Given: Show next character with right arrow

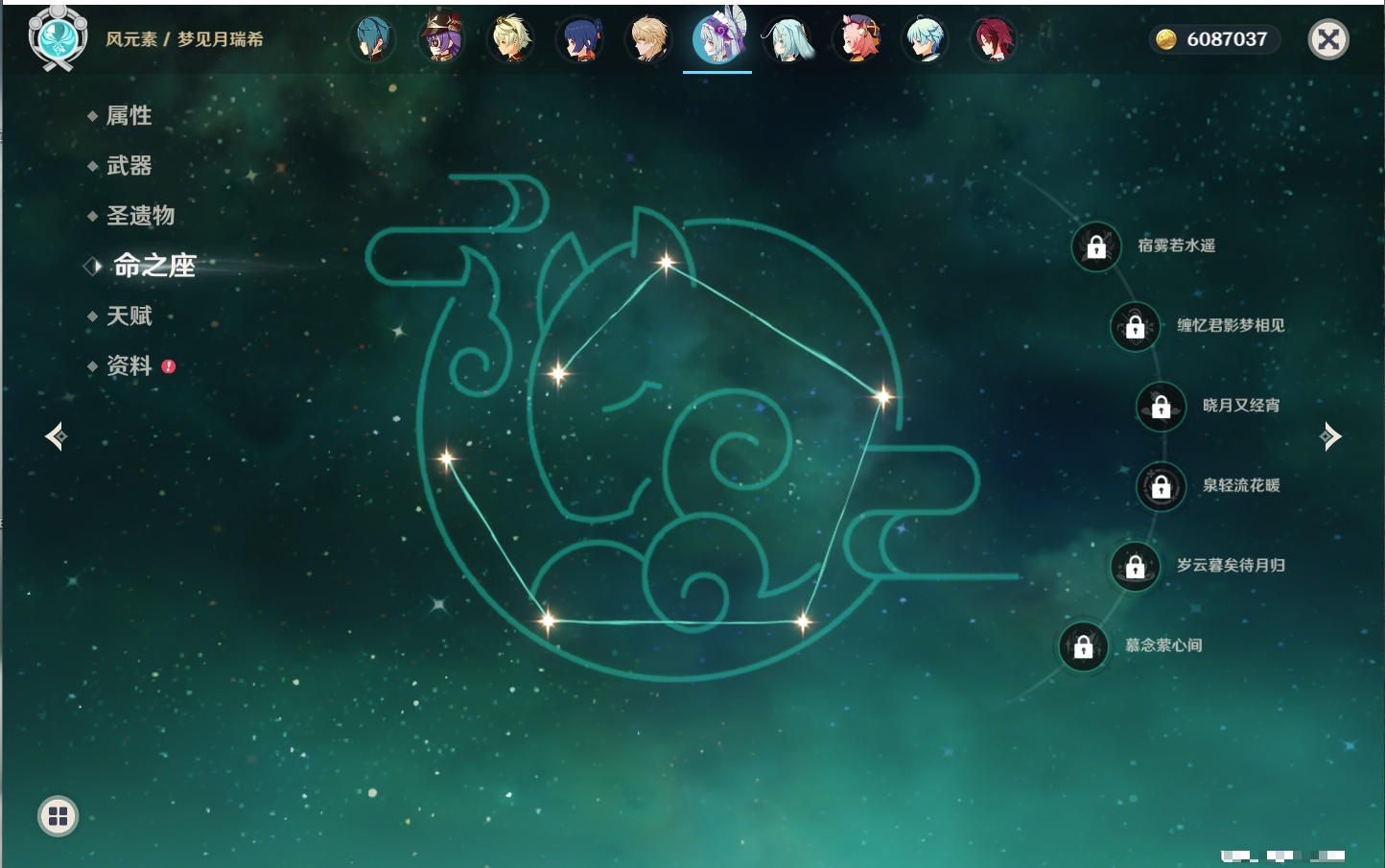Looking at the screenshot, I should click(1330, 436).
